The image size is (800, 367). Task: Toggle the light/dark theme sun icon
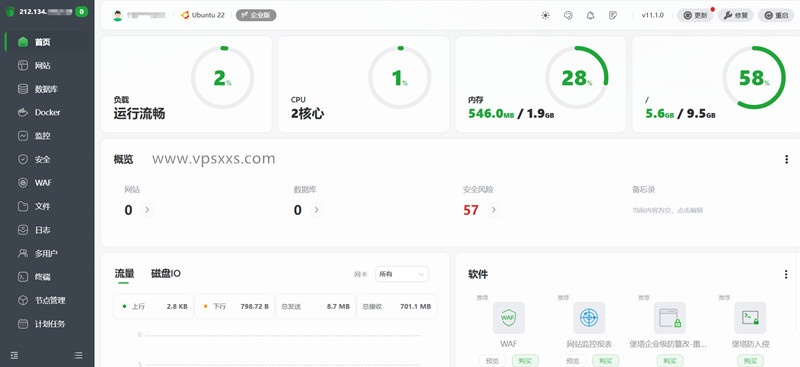pos(545,15)
